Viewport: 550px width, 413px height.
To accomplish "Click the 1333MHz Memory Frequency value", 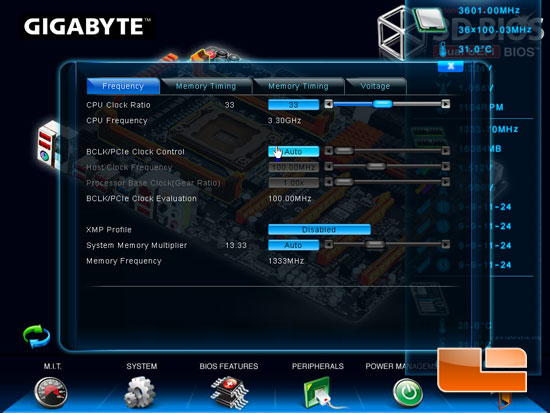I will [286, 261].
